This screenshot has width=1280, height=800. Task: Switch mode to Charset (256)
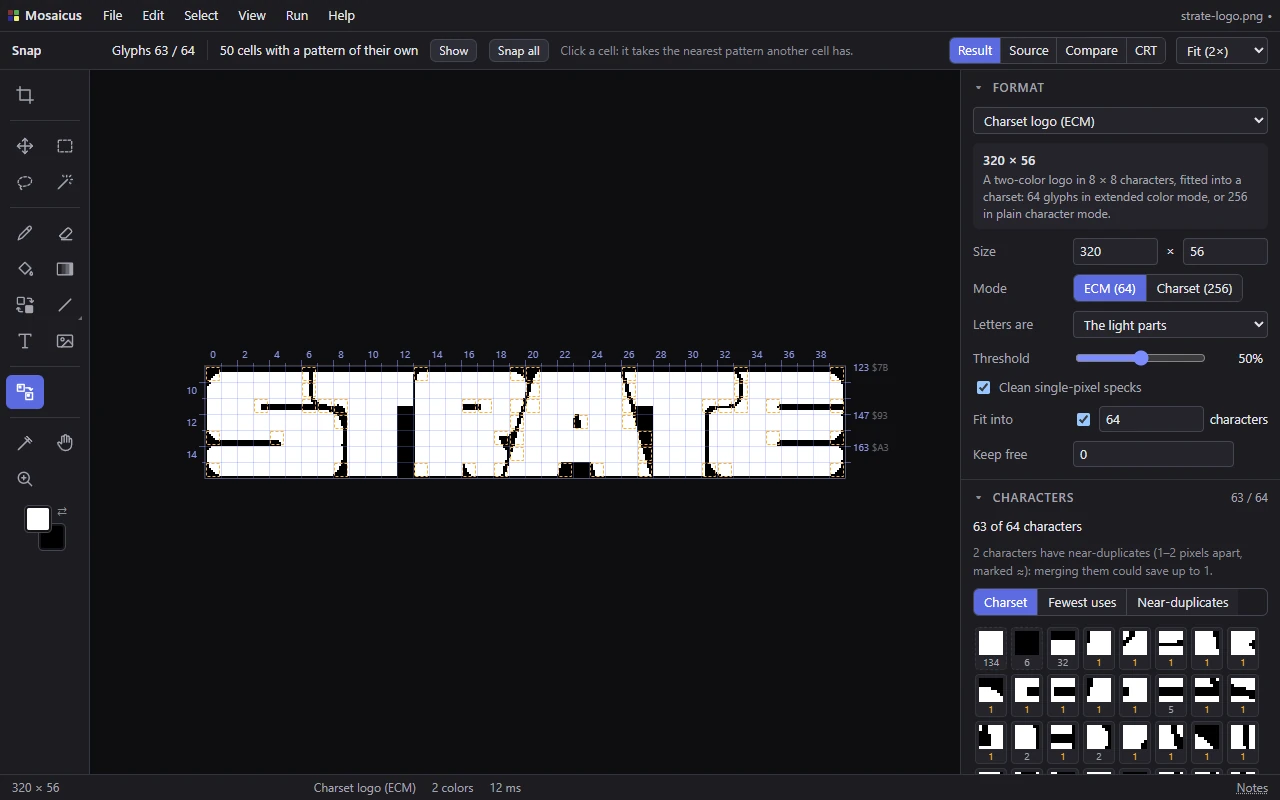(1194, 288)
